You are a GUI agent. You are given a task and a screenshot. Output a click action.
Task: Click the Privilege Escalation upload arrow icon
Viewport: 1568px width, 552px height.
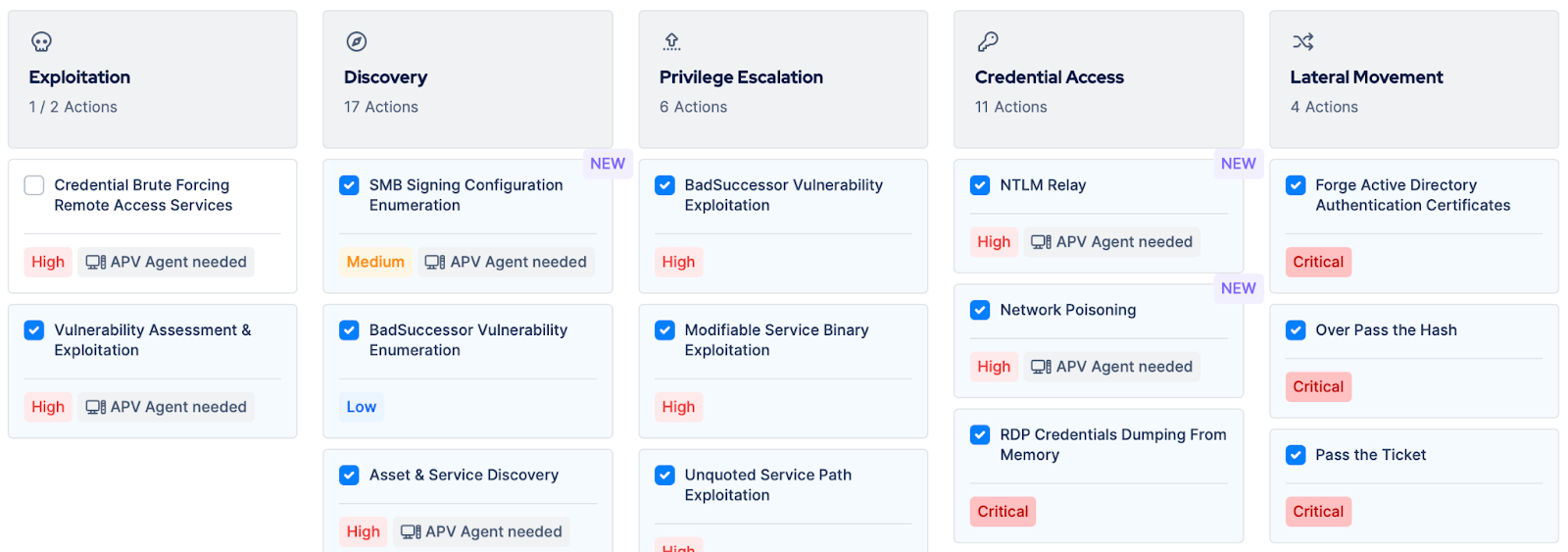(x=671, y=41)
